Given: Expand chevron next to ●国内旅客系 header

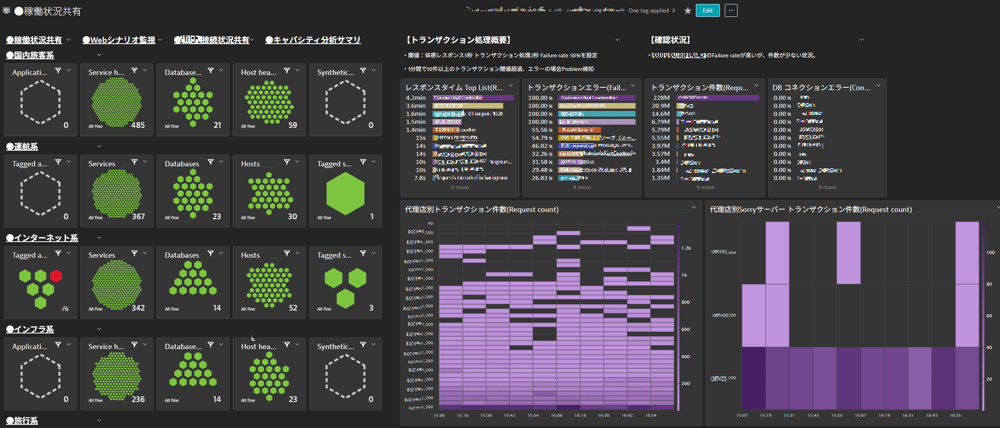Looking at the screenshot, I should [x=99, y=55].
